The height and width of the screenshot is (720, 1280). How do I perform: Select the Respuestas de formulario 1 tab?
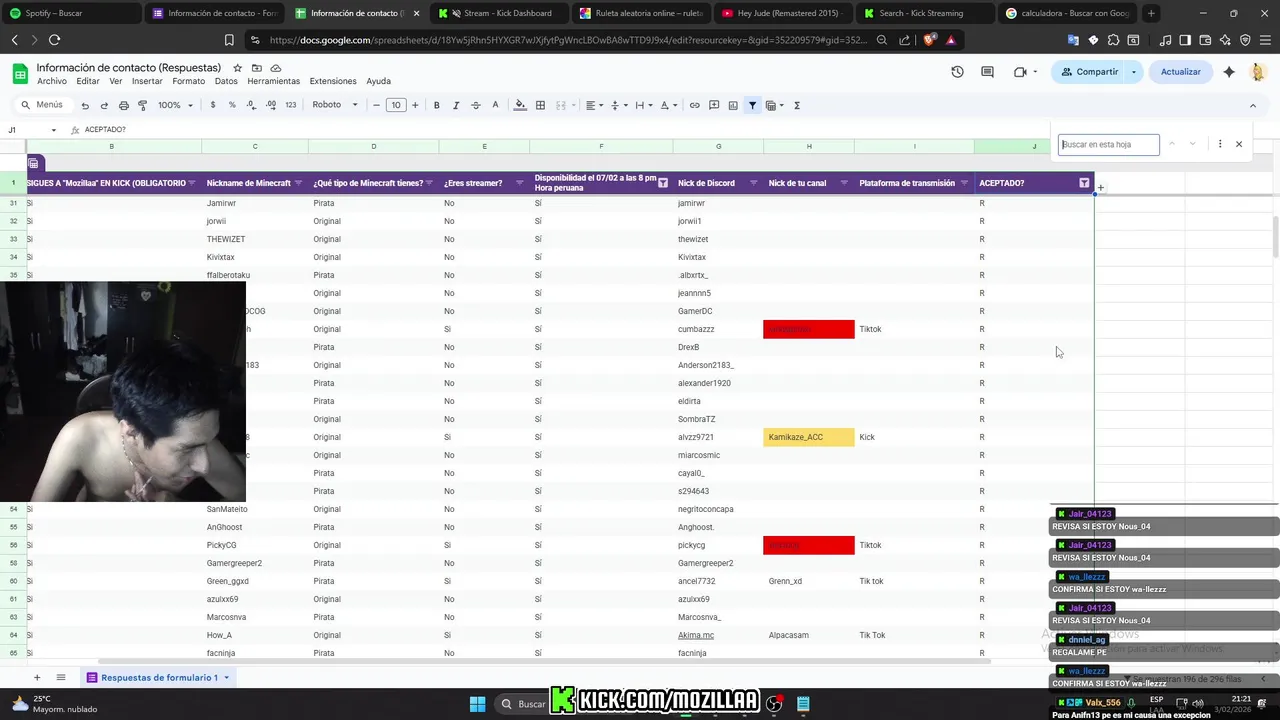(x=159, y=677)
